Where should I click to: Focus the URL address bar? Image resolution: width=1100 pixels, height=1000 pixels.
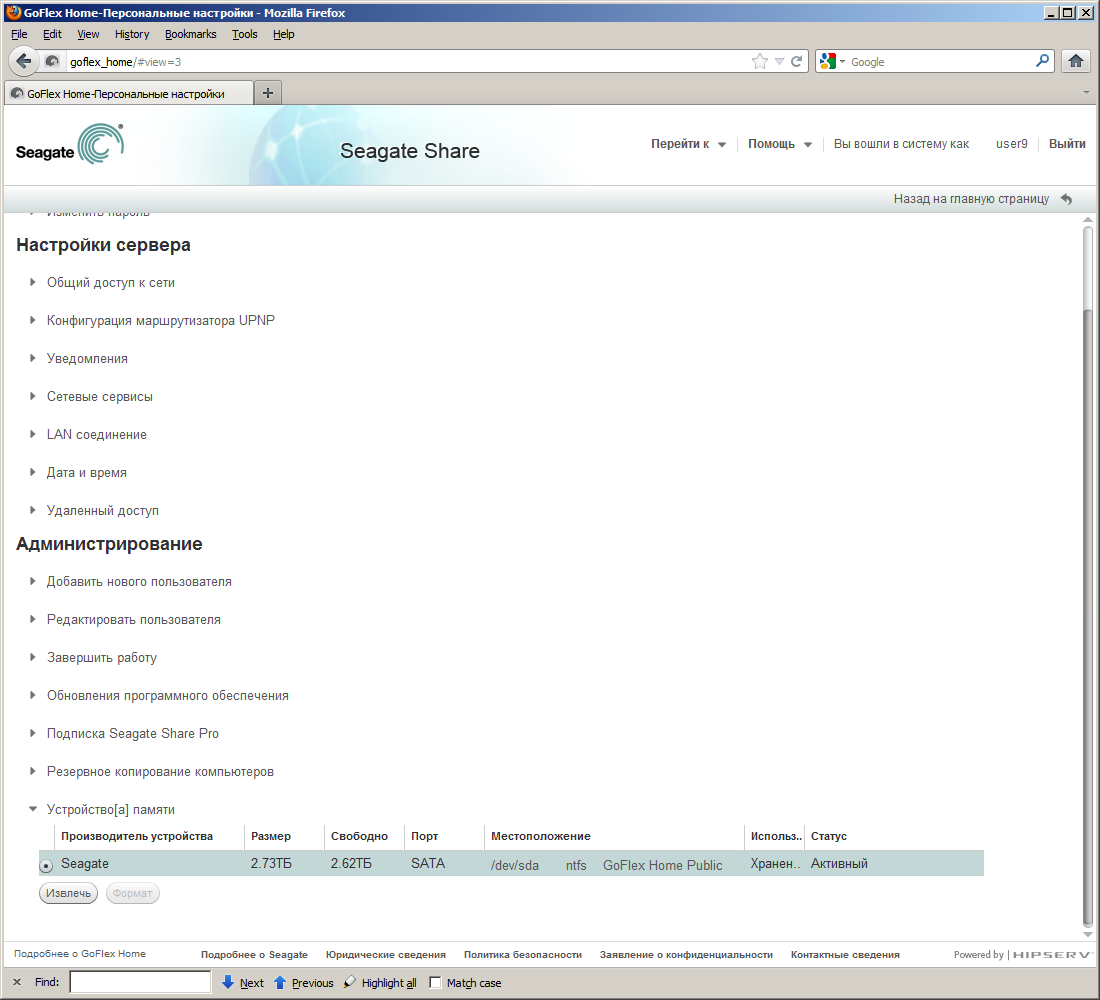(x=407, y=62)
